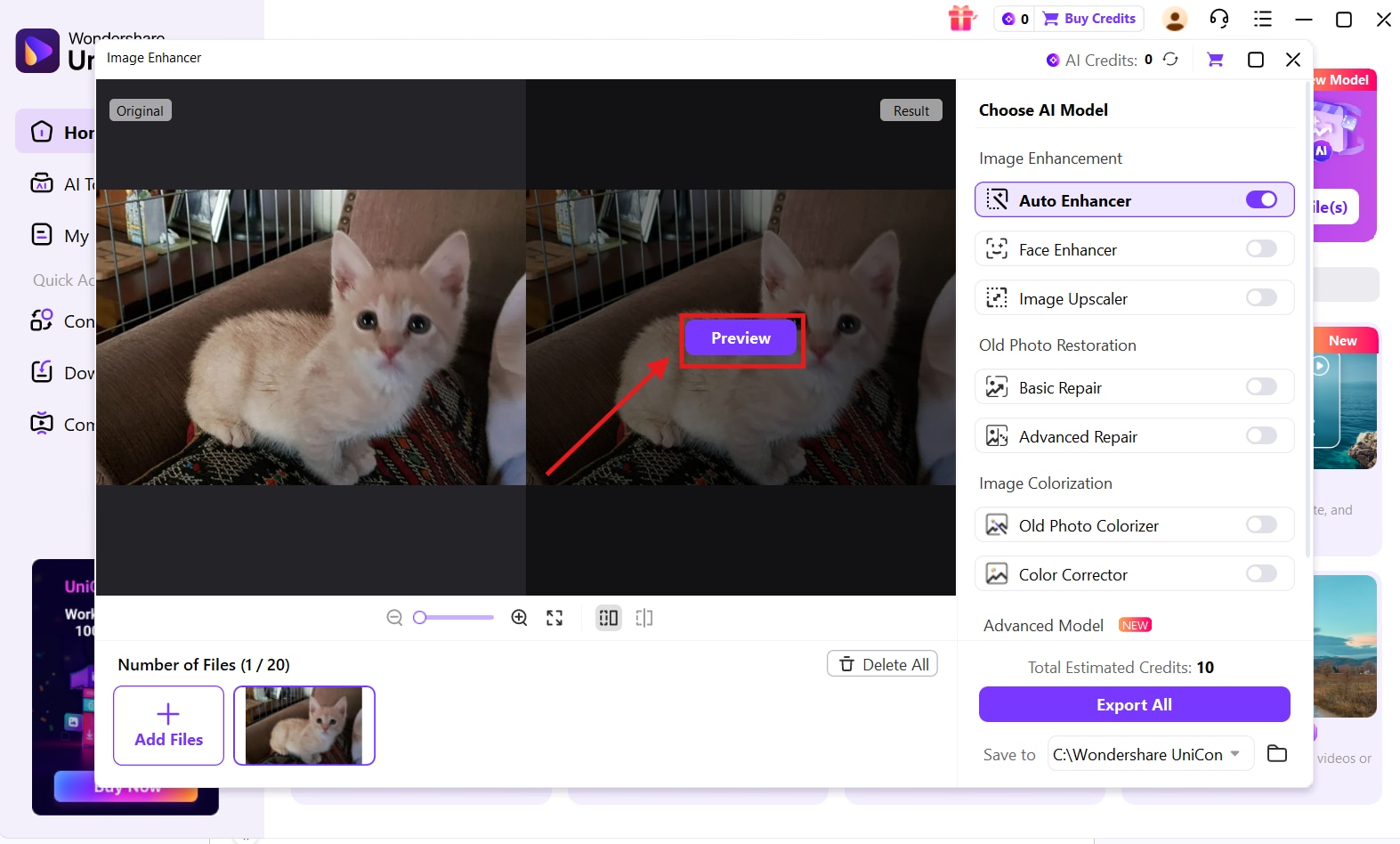Click the Original label tag

pos(140,110)
